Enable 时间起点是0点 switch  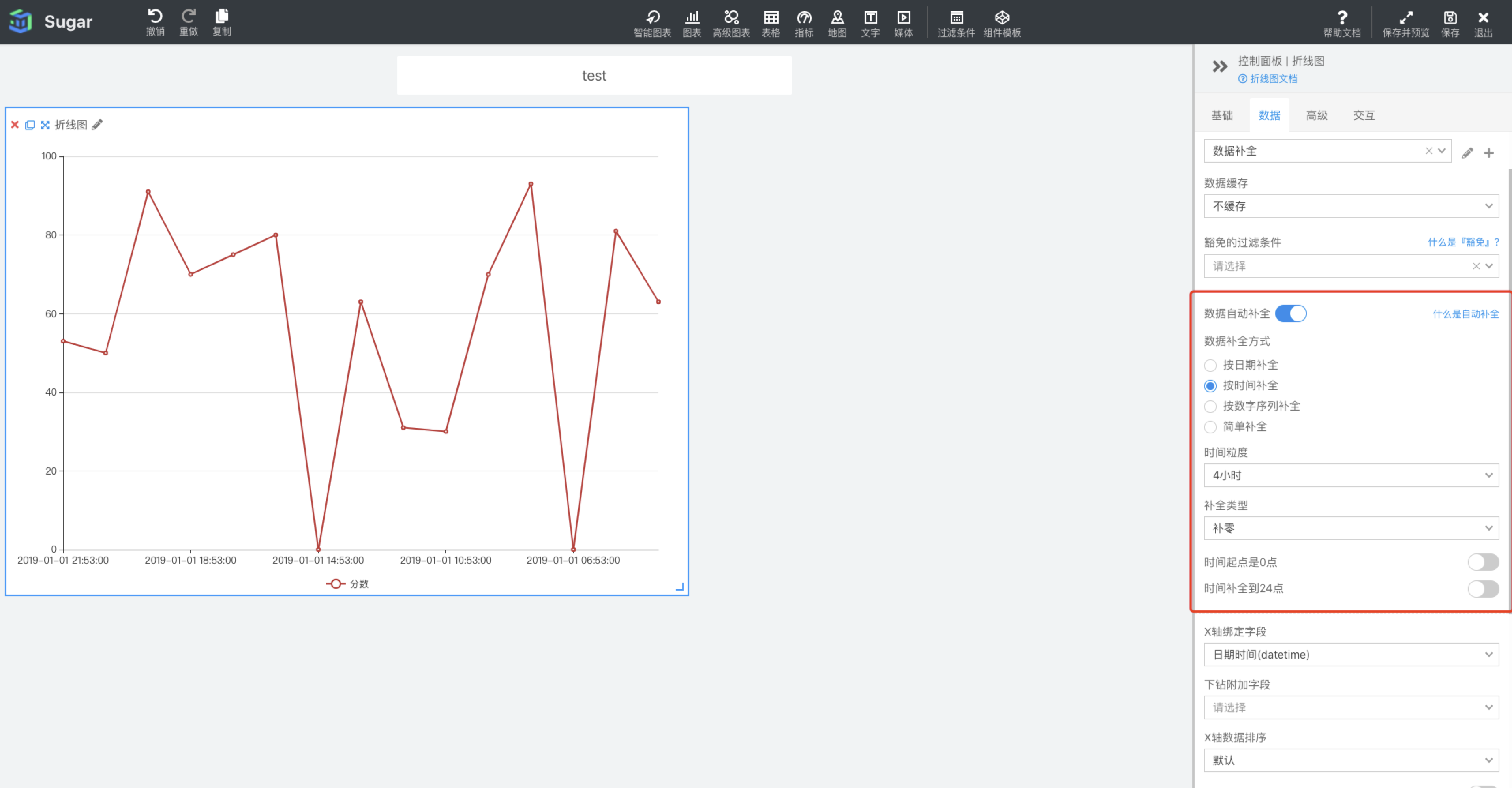pyautogui.click(x=1483, y=562)
